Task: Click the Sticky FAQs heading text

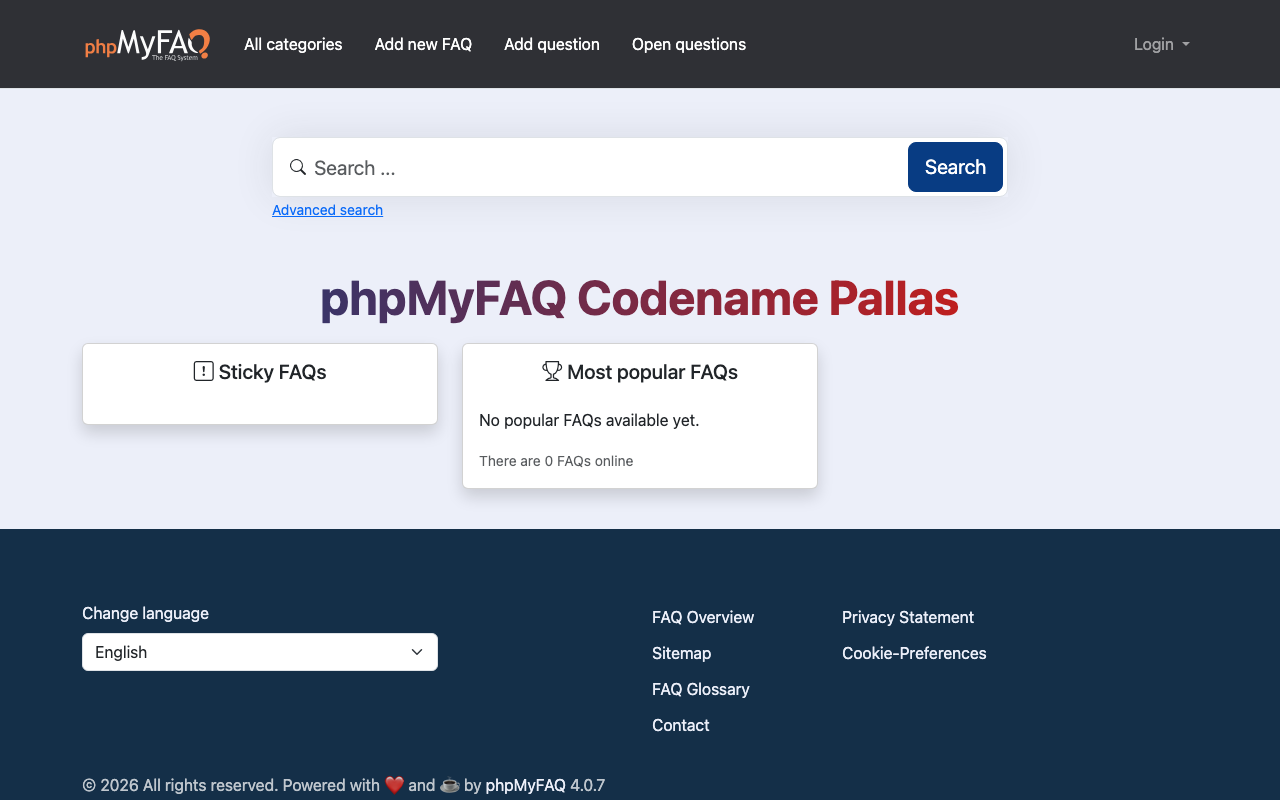Action: pos(273,372)
